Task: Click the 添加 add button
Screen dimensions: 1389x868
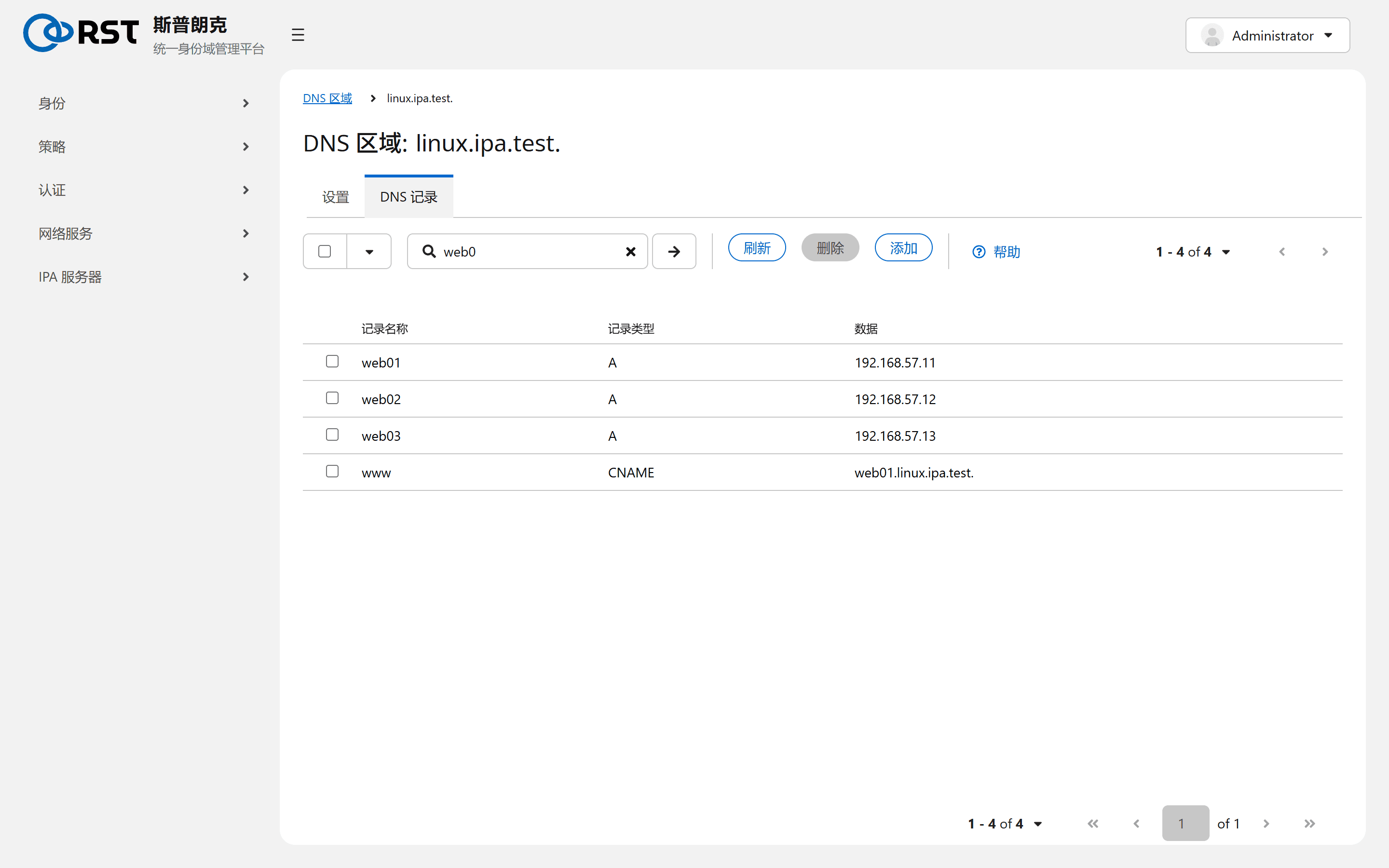Action: pyautogui.click(x=903, y=248)
